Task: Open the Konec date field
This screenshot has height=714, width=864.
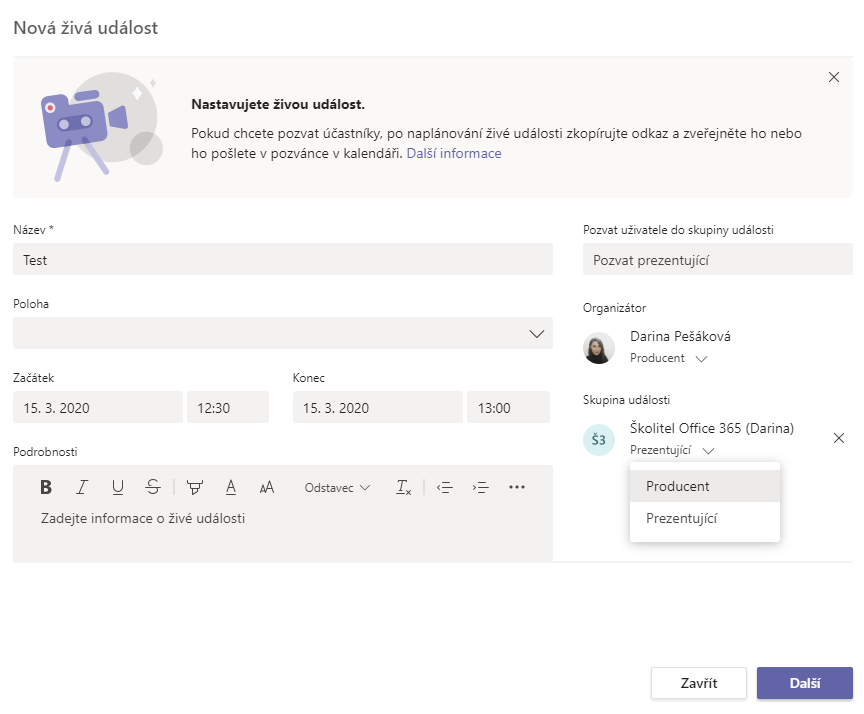Action: tap(377, 407)
